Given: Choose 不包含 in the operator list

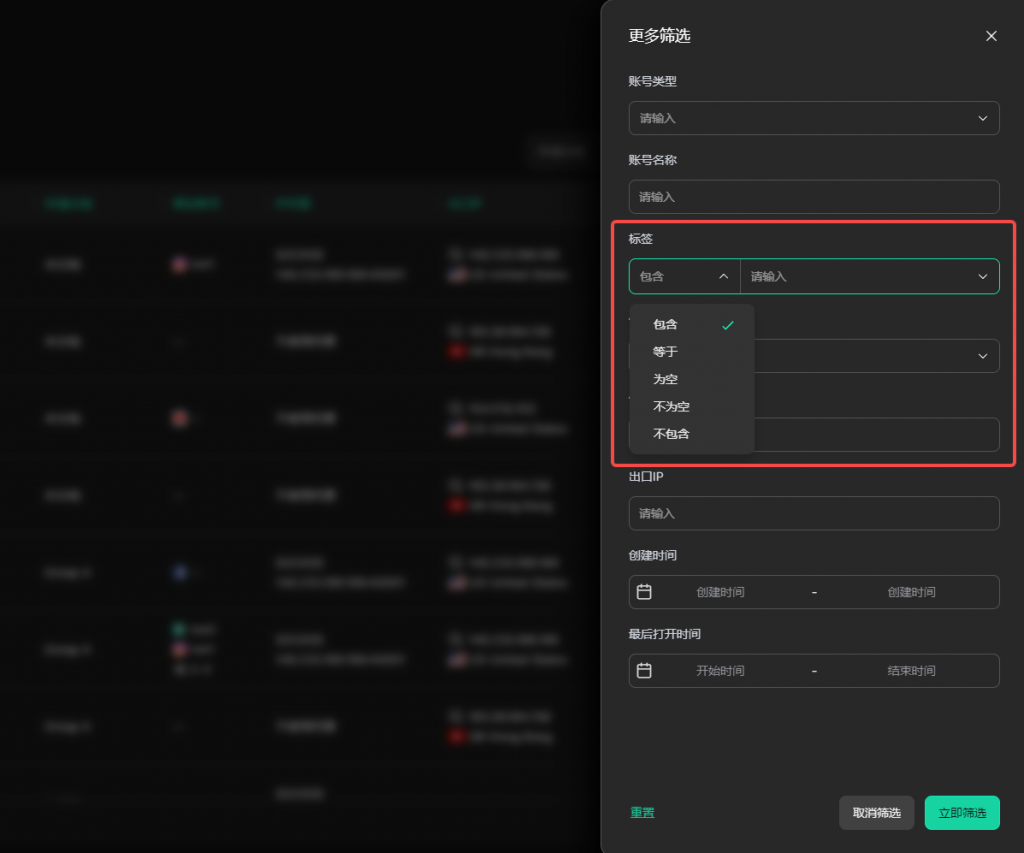Looking at the screenshot, I should click(671, 434).
